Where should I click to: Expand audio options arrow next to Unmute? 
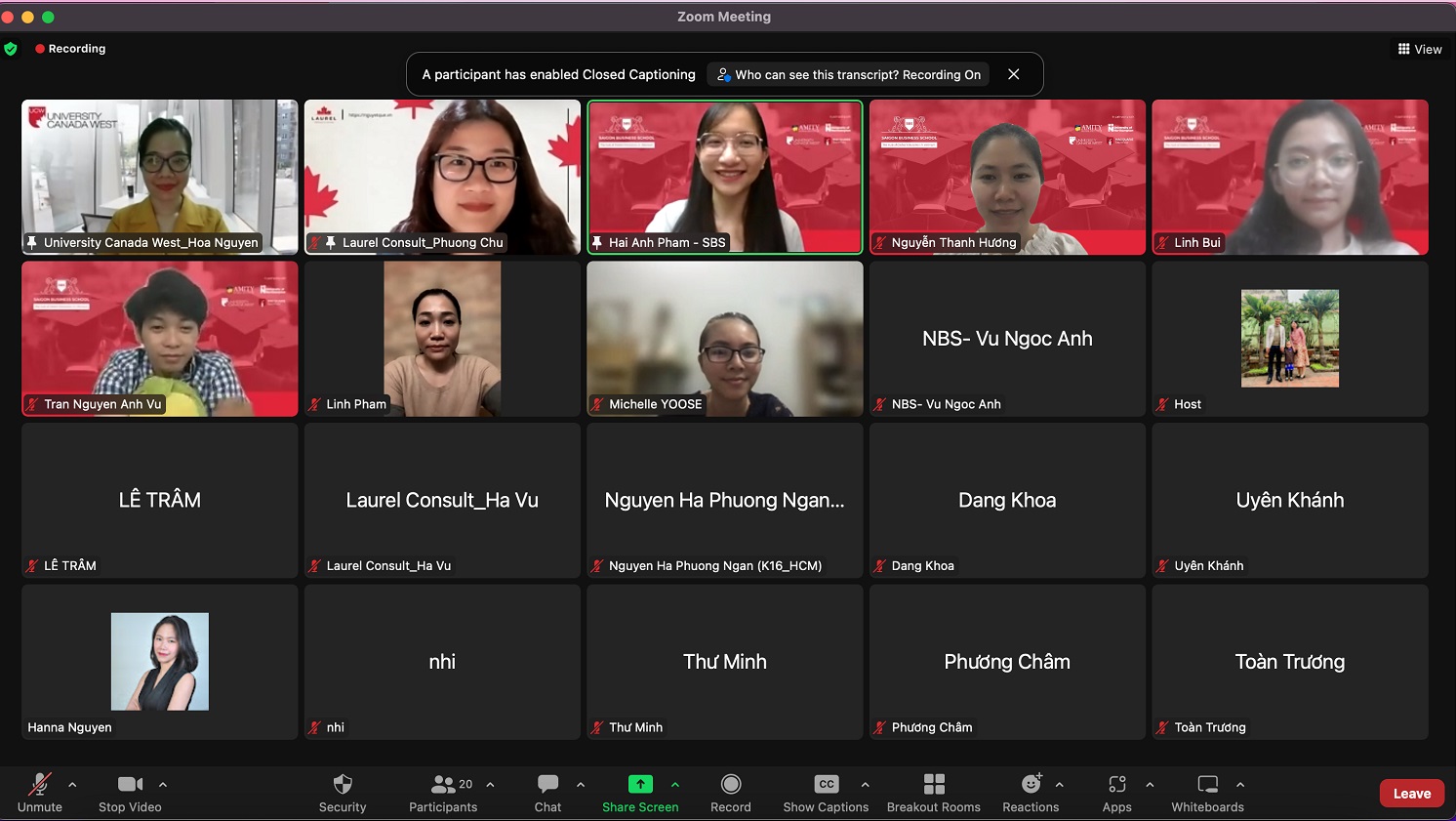click(x=72, y=784)
